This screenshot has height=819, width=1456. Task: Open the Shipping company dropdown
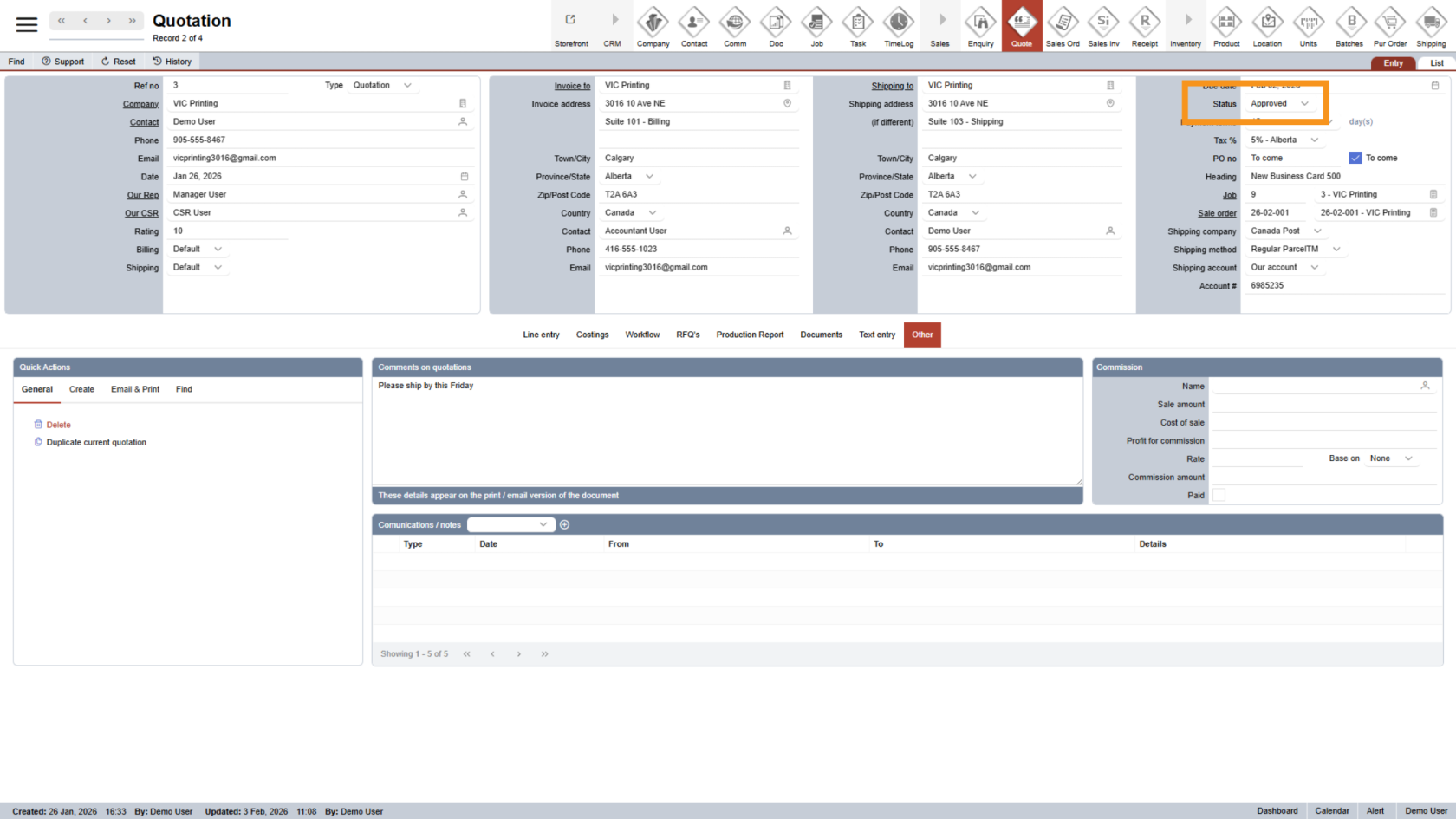tap(1286, 231)
